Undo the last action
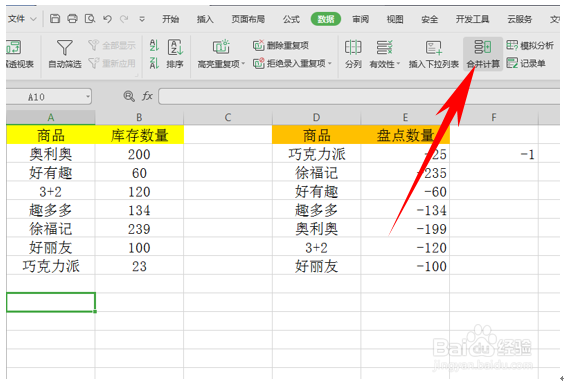This screenshot has height=385, width=564. point(107,19)
